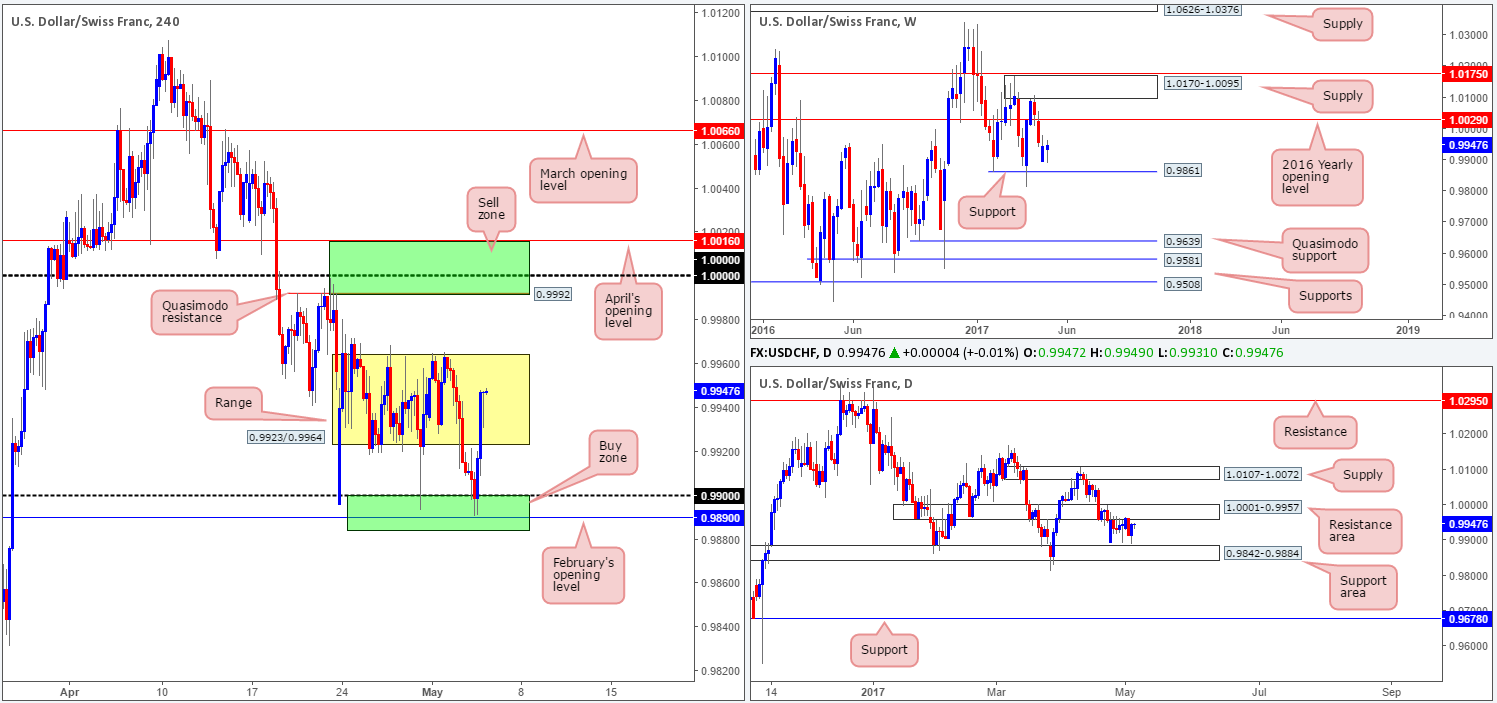Click the 1.0107-1.0072 zone label
1497x703 pixels.
[x=1264, y=474]
